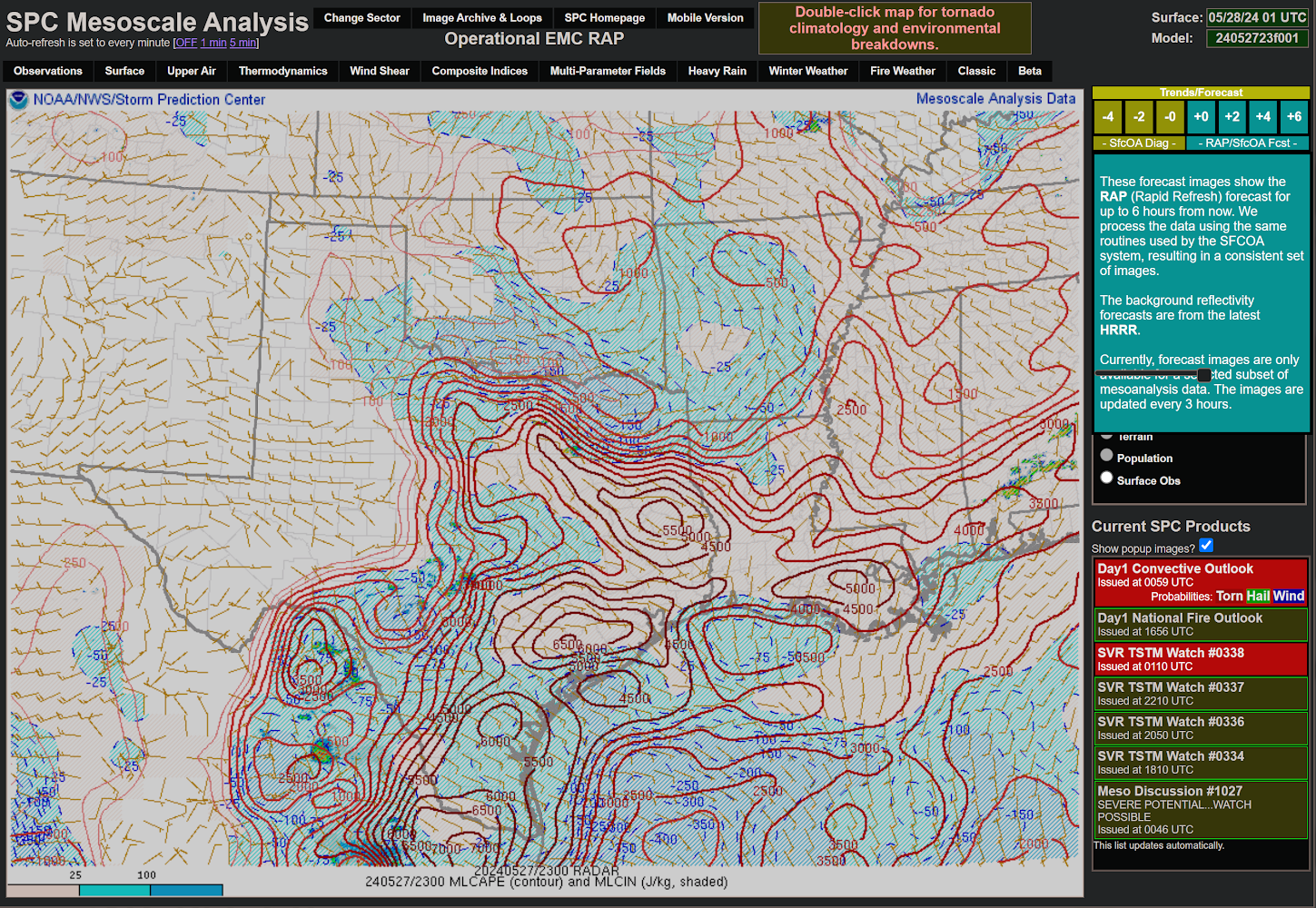Open the Thermodynamics dropdown menu
Screen dimensions: 1316x908
pyautogui.click(x=282, y=71)
